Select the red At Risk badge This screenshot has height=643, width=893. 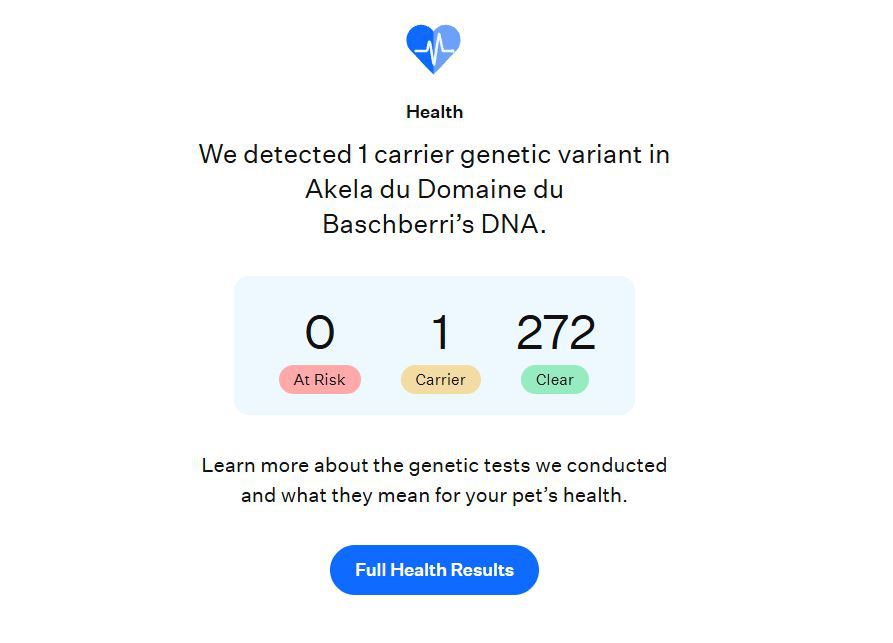point(319,379)
